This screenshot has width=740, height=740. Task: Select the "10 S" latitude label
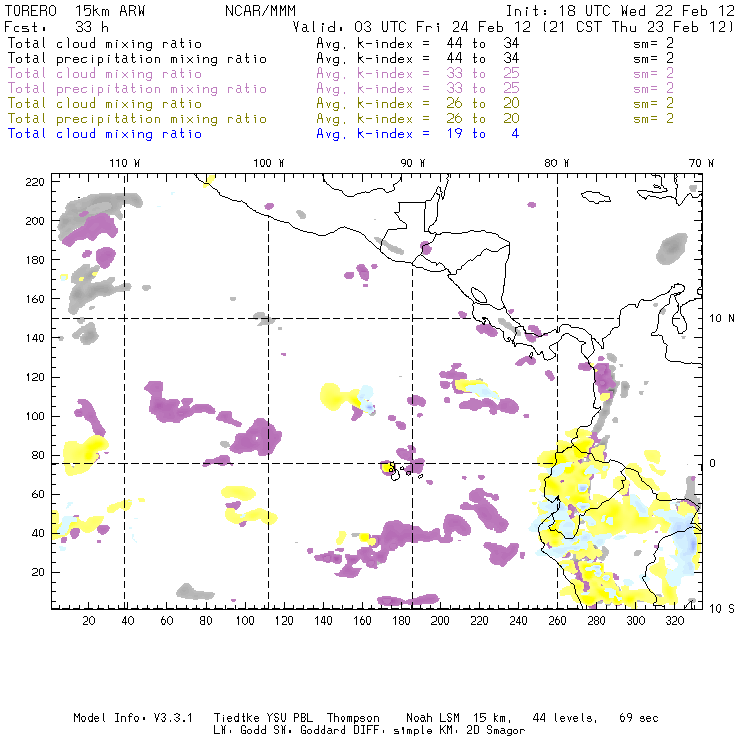tap(722, 609)
